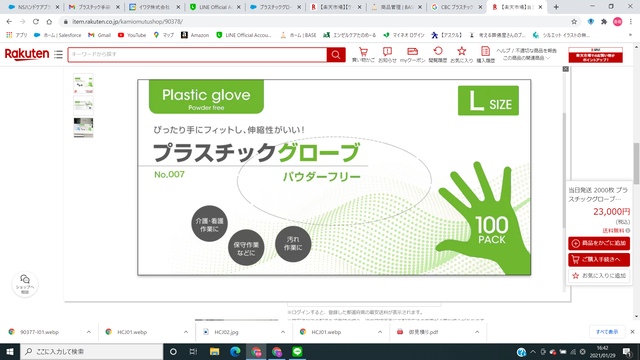The image size is (640, 360).
Task: Click the red Rakuten search magnifier button
Action: [x=336, y=55]
